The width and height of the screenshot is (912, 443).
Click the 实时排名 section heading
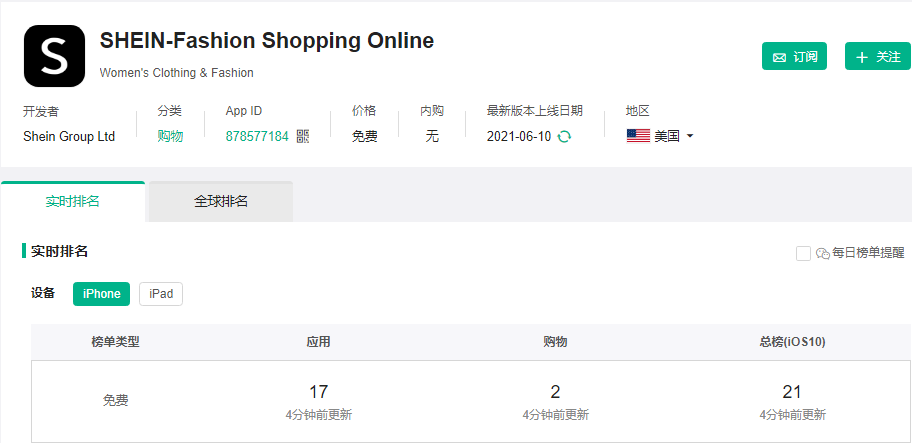[59, 251]
